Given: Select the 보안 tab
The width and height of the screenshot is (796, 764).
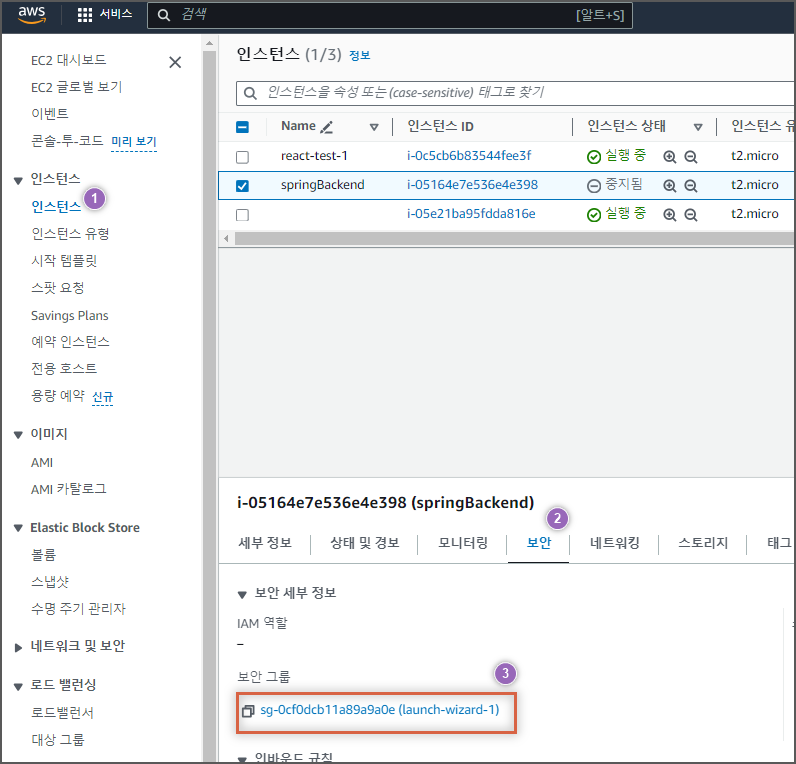Looking at the screenshot, I should [539, 543].
